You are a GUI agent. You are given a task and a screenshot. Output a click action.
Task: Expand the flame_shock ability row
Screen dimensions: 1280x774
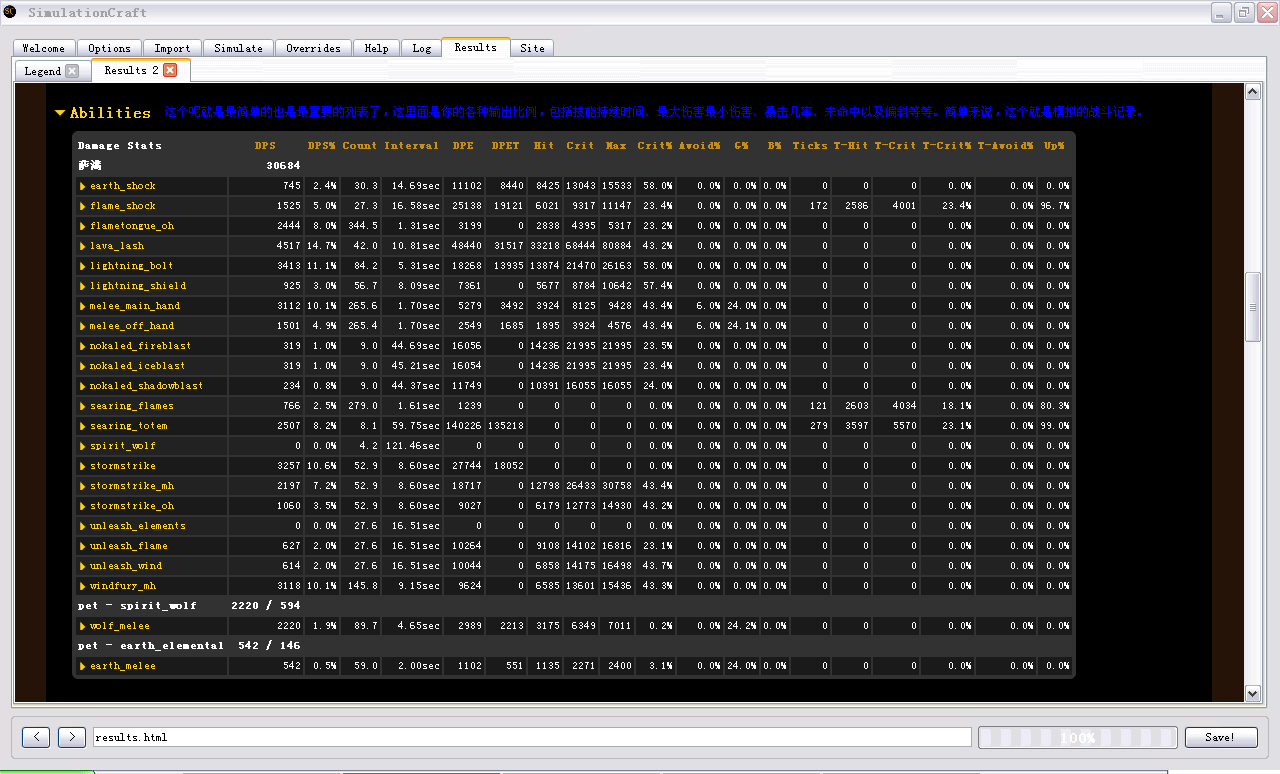tap(83, 206)
